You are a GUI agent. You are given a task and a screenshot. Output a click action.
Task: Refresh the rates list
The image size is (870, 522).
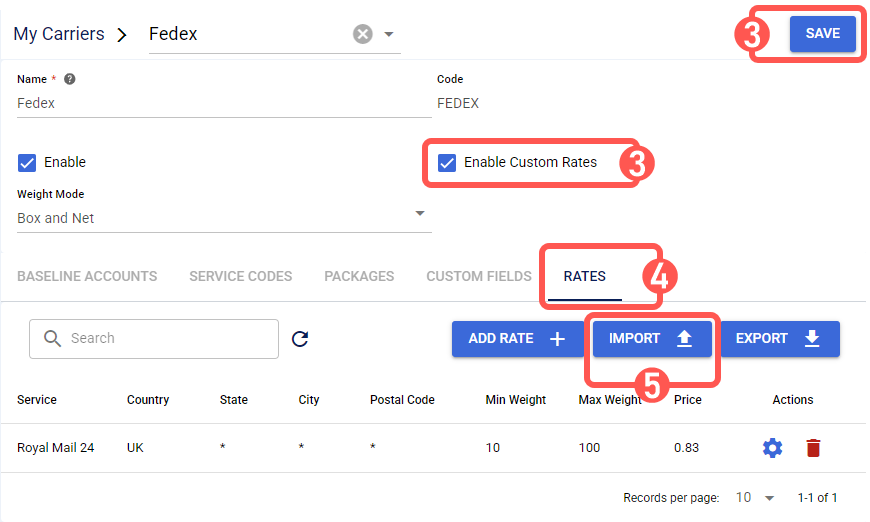300,338
